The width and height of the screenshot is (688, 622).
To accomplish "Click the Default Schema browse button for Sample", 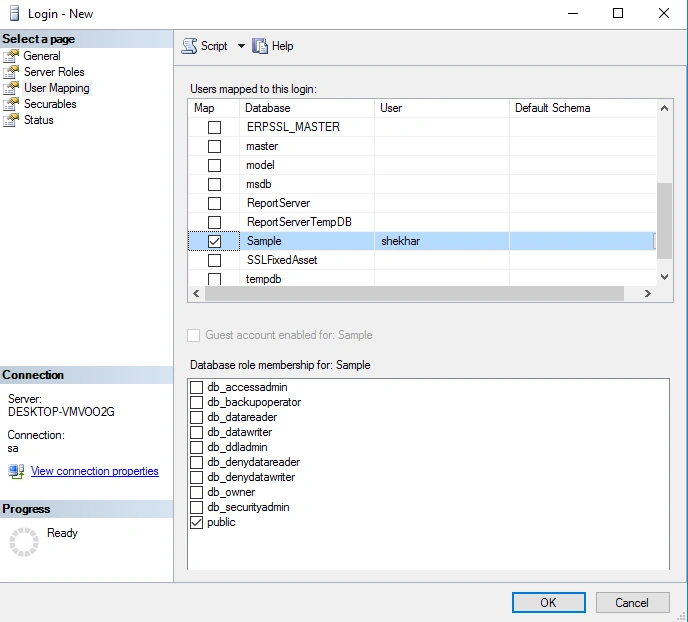I will tap(654, 241).
